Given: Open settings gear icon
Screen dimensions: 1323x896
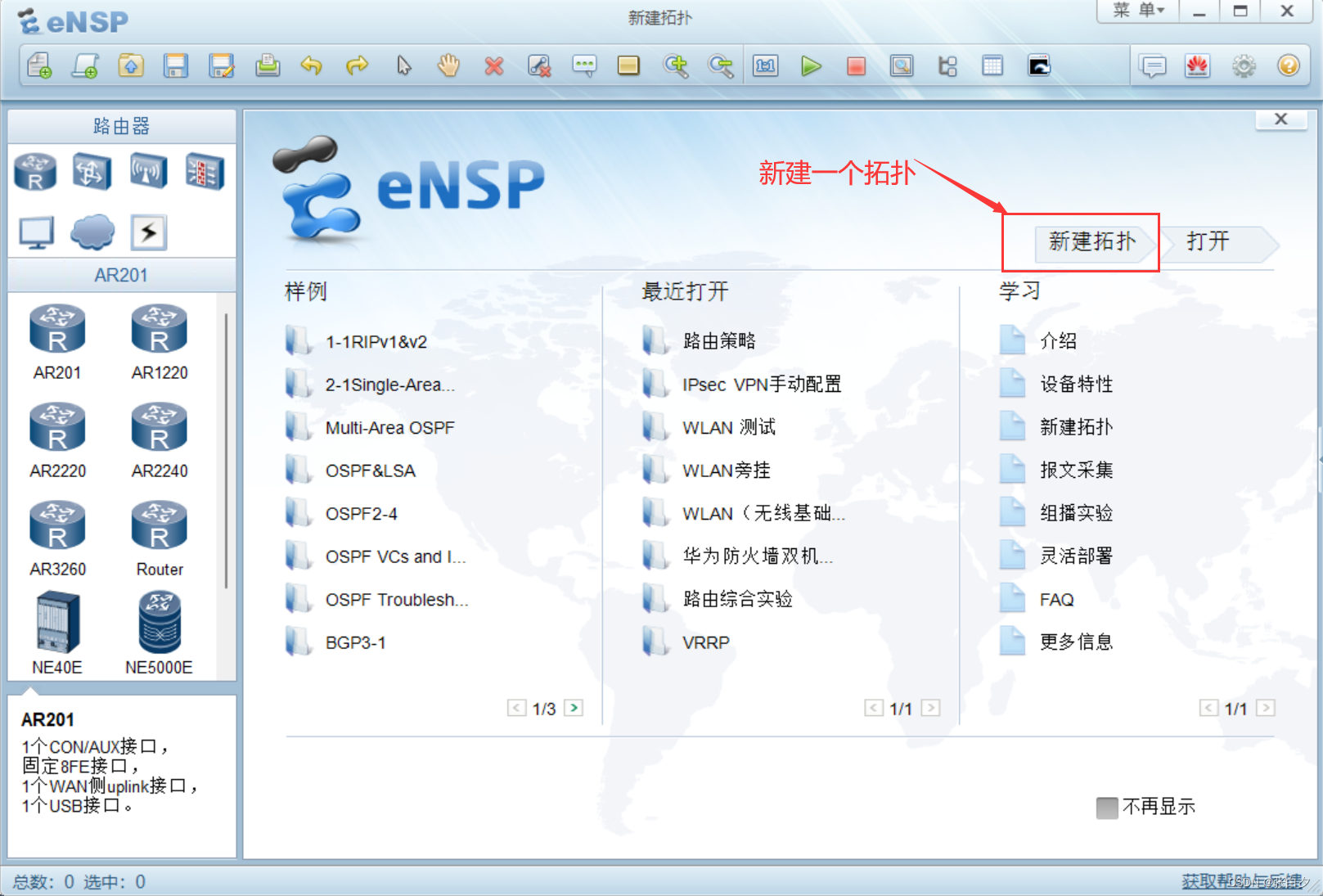Looking at the screenshot, I should (1244, 65).
